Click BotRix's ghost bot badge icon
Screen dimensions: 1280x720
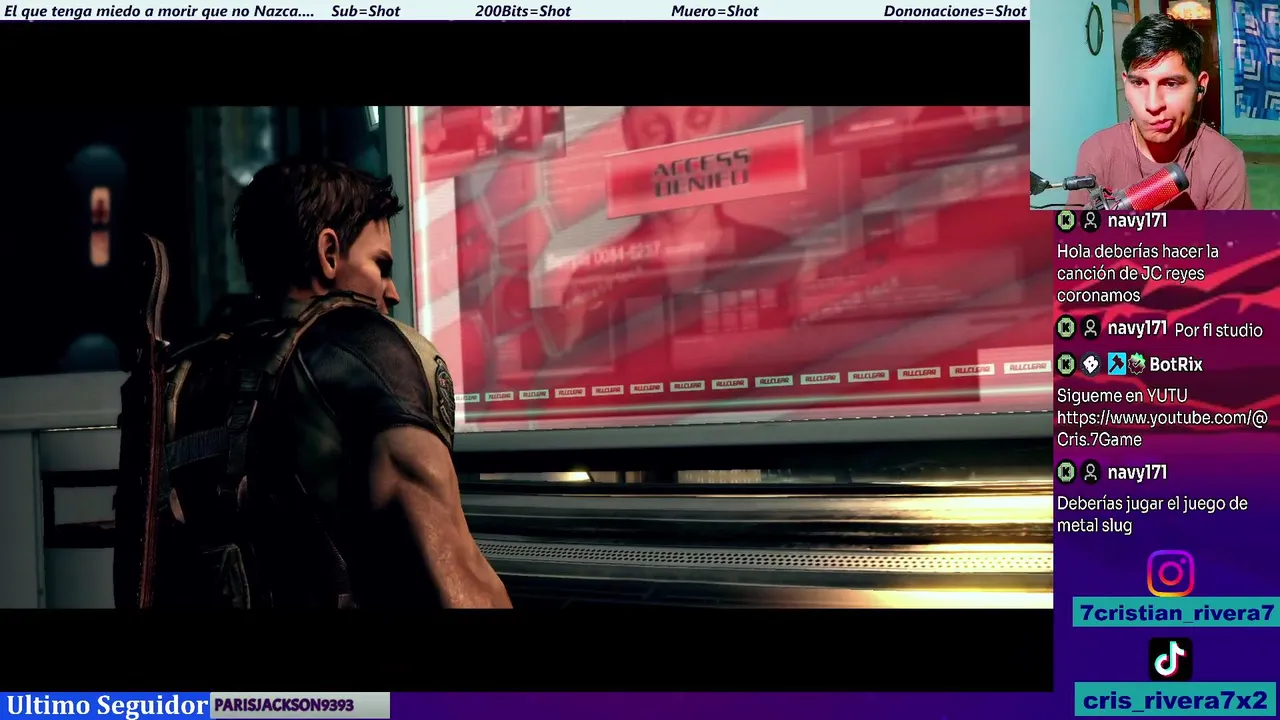pyautogui.click(x=1091, y=365)
